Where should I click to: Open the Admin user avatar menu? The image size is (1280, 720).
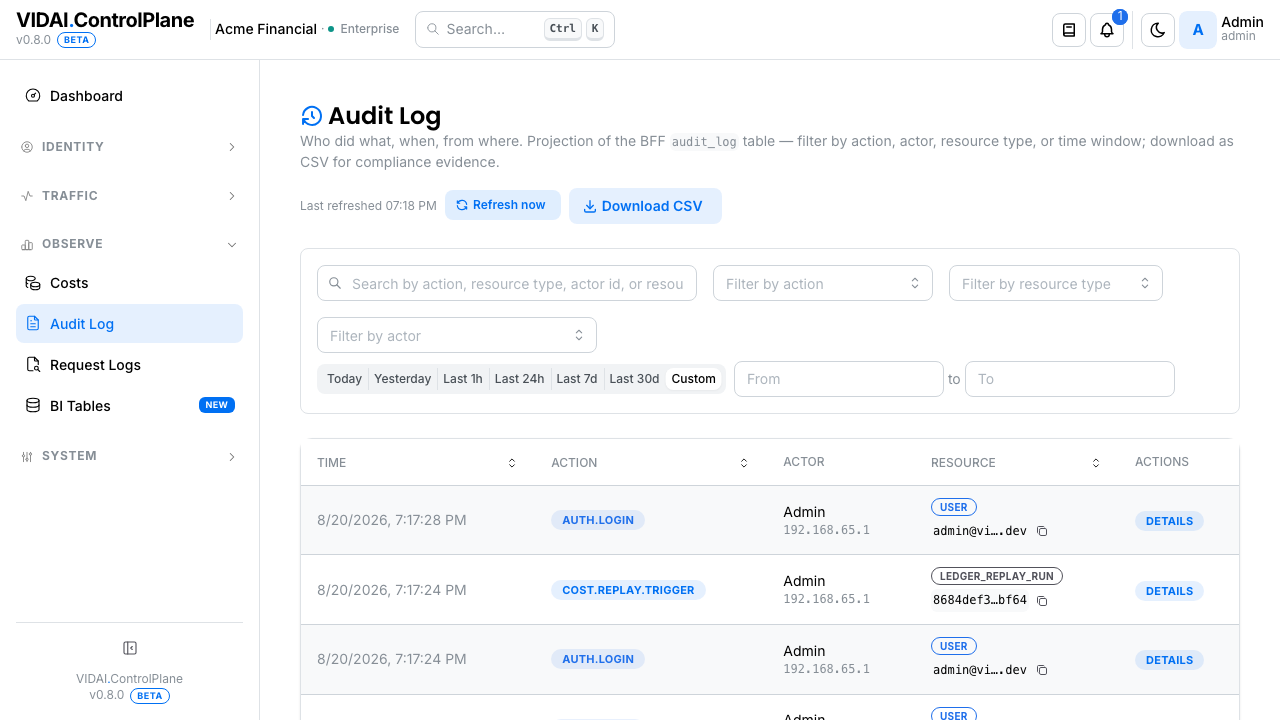pos(1198,30)
